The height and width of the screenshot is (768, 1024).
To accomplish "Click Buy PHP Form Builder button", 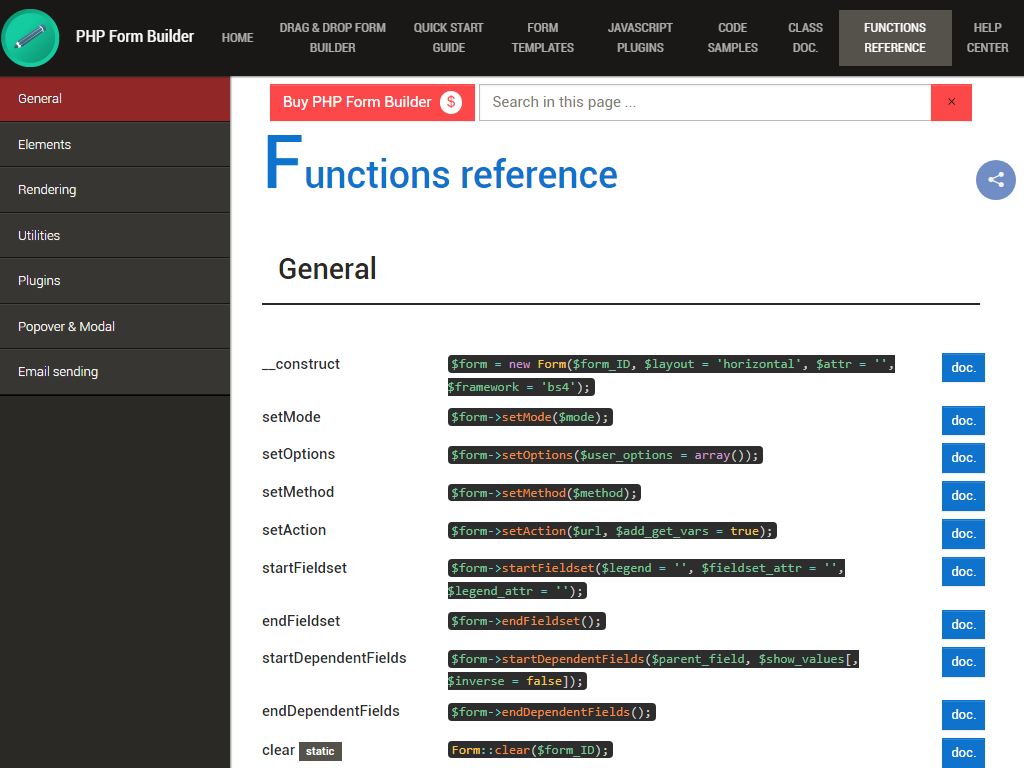I will tap(372, 102).
